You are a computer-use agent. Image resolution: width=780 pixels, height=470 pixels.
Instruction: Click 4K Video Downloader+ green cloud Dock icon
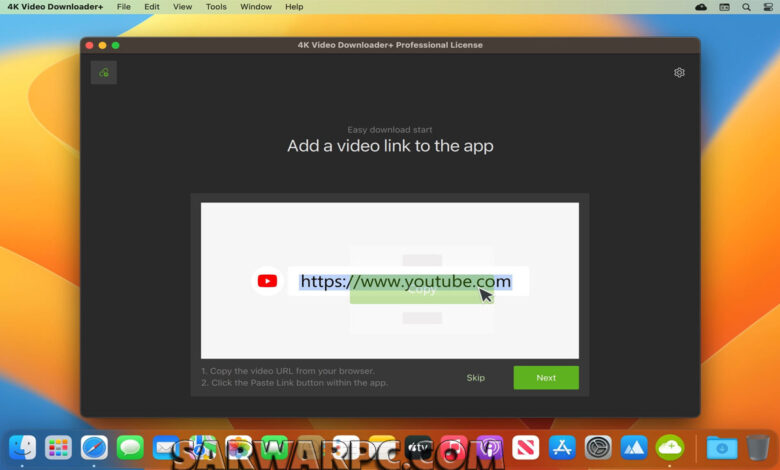tap(670, 447)
